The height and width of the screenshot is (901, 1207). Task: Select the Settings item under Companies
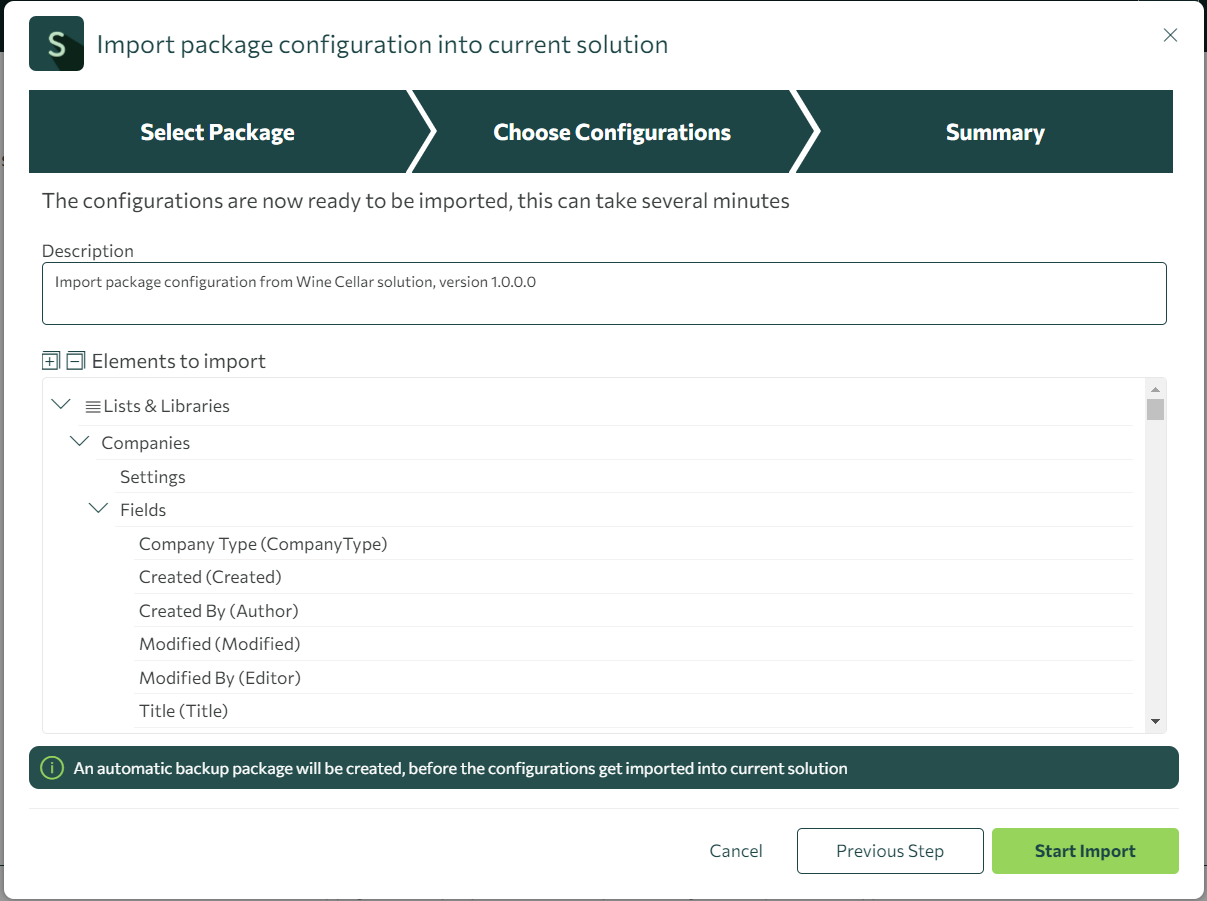click(152, 476)
